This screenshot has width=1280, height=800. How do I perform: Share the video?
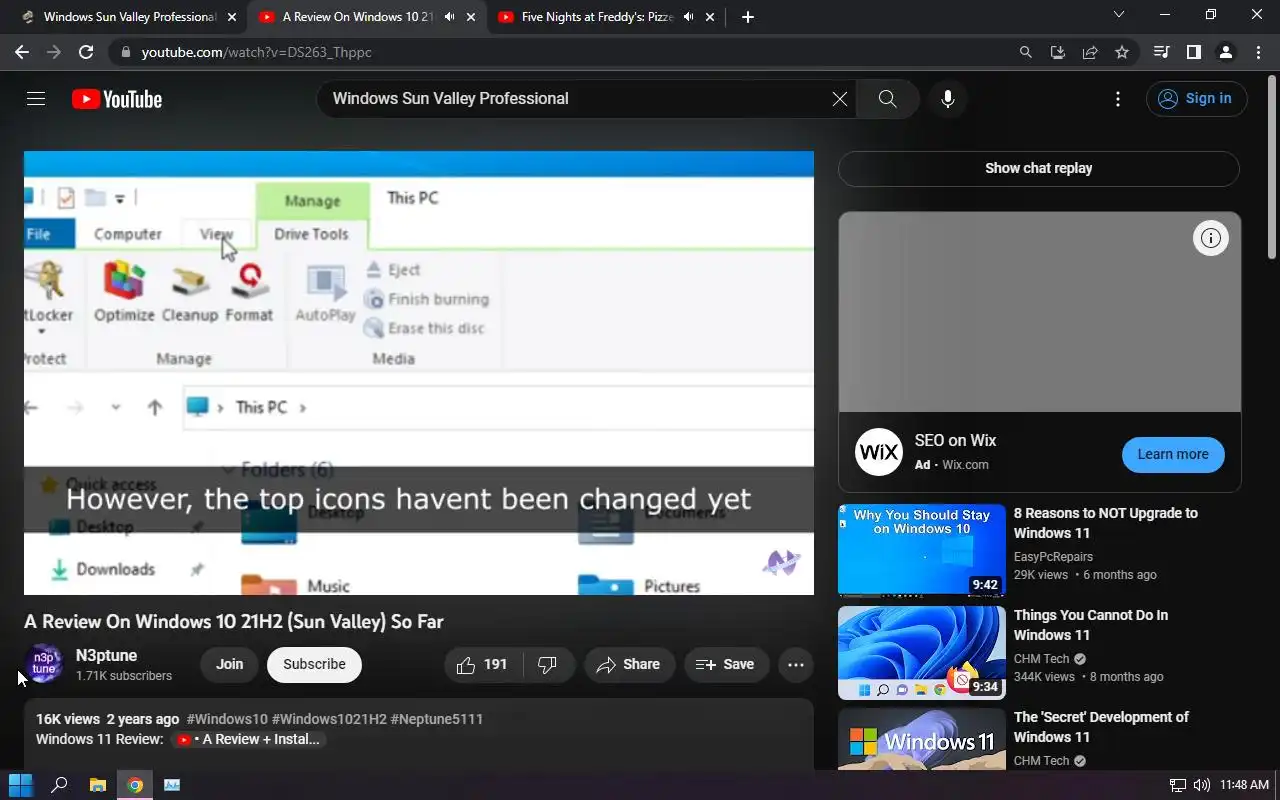coord(629,664)
